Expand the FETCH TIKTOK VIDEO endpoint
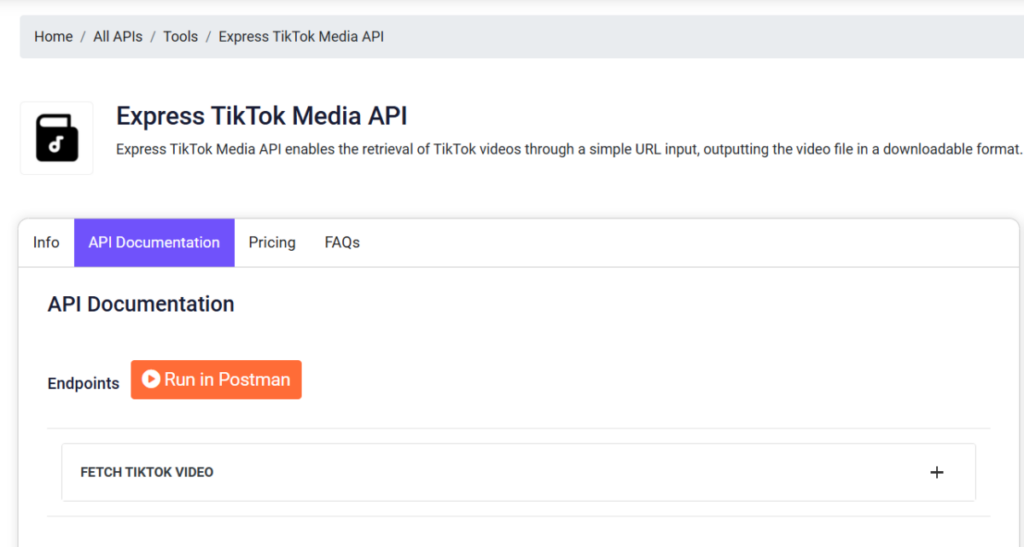 (x=519, y=473)
